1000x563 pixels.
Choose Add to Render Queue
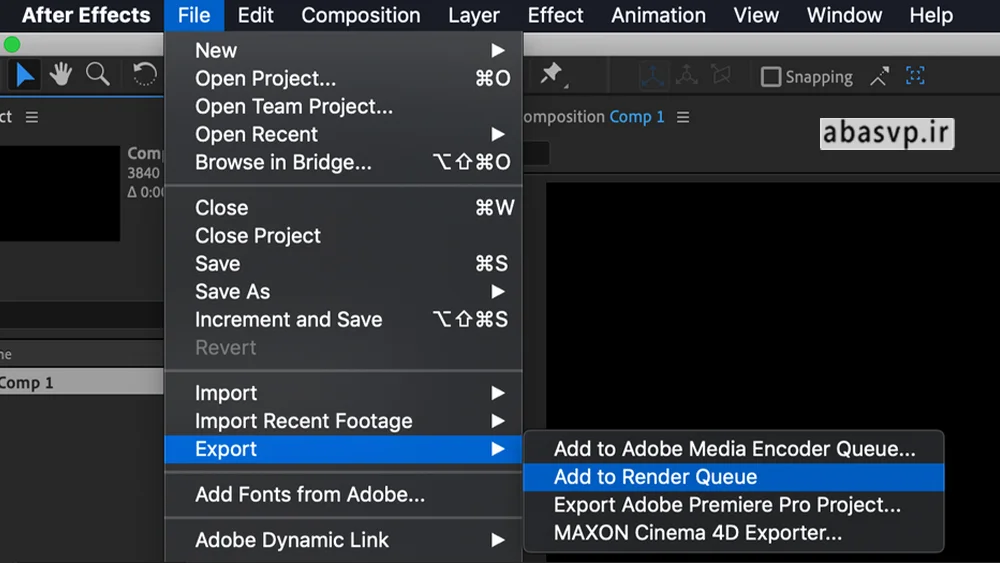733,477
